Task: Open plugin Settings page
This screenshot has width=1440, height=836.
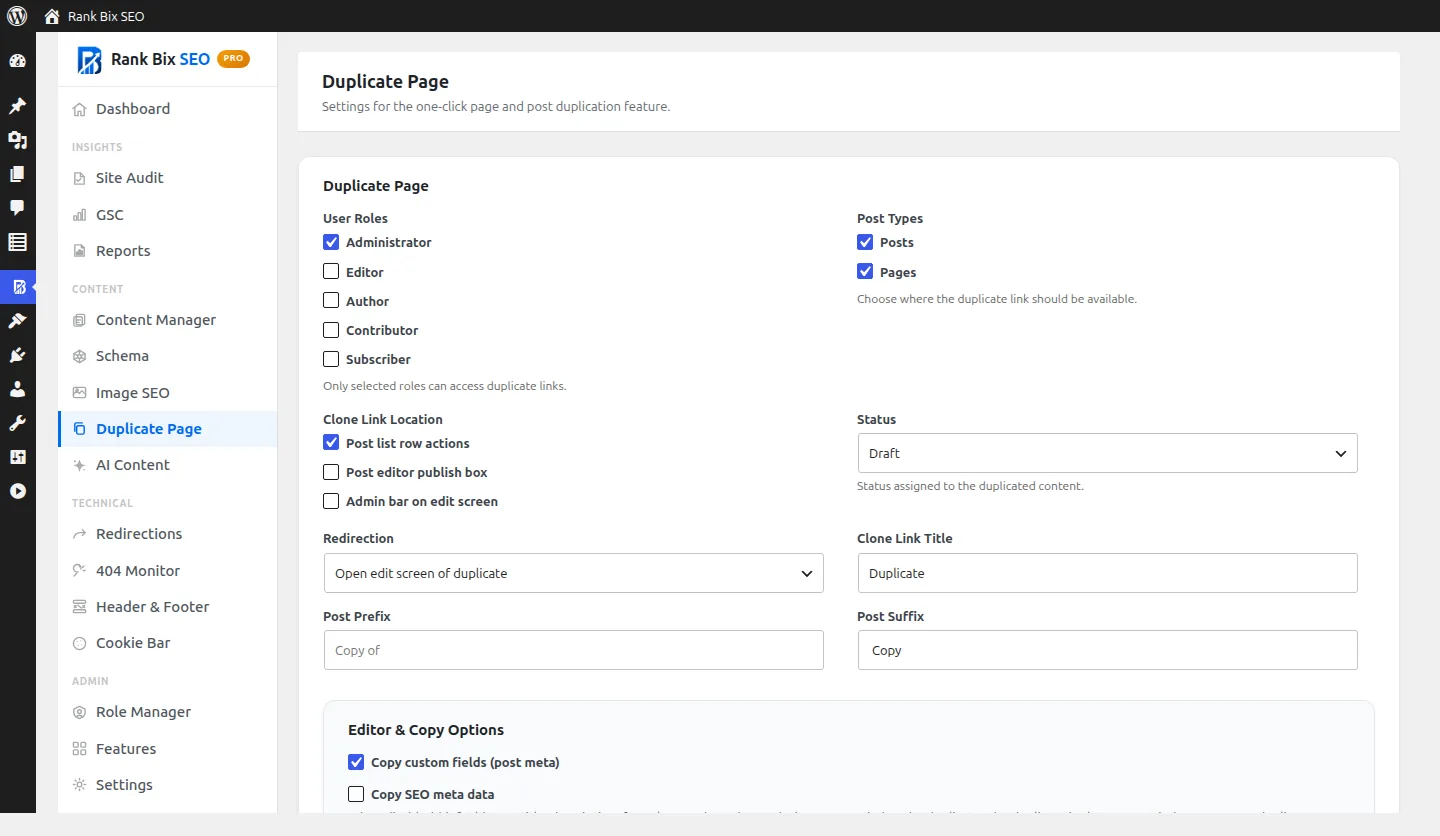Action: coord(167,785)
